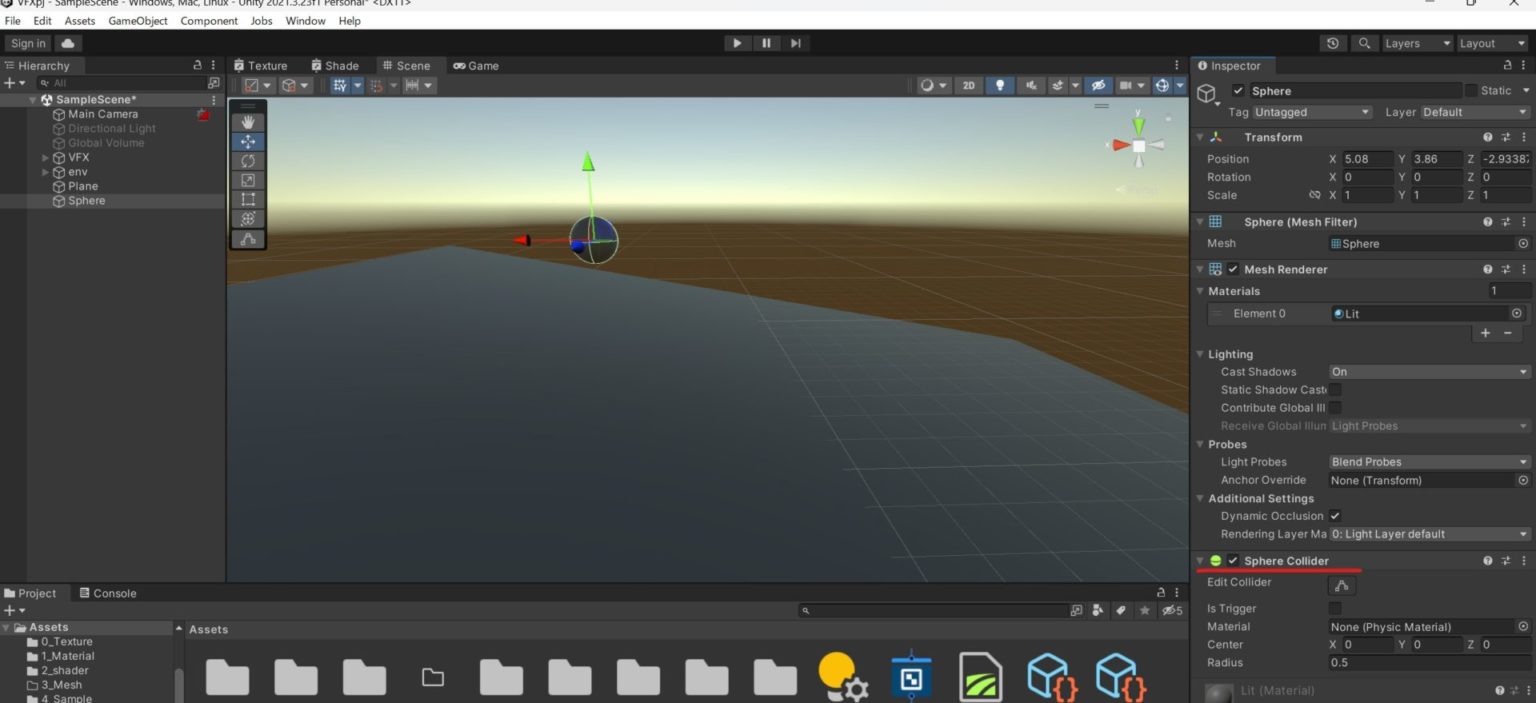Open the scene search magnifier
This screenshot has height=703, width=1536.
tap(1364, 43)
